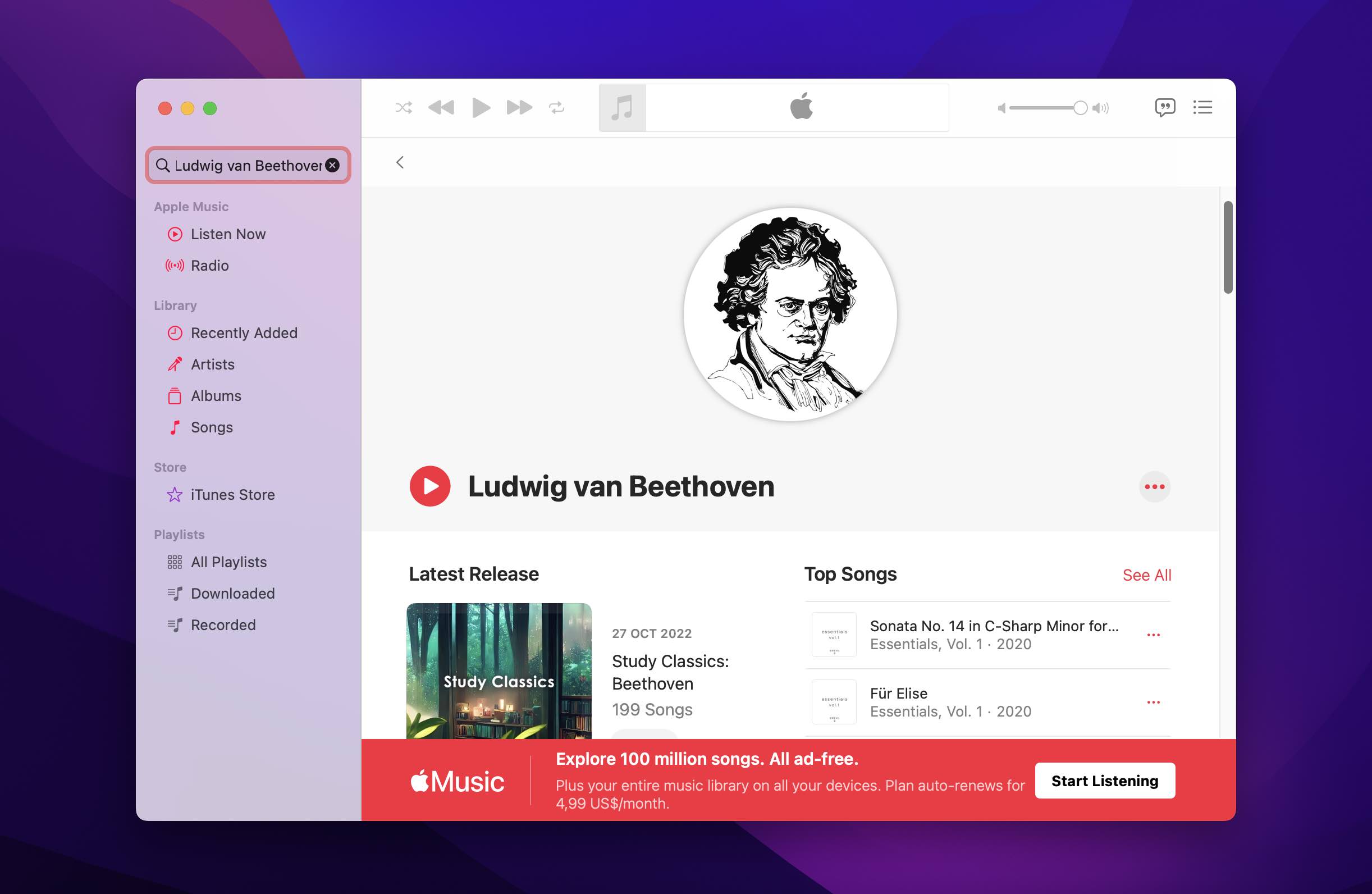Click the shuffle playback icon
This screenshot has height=894, width=1372.
click(405, 107)
